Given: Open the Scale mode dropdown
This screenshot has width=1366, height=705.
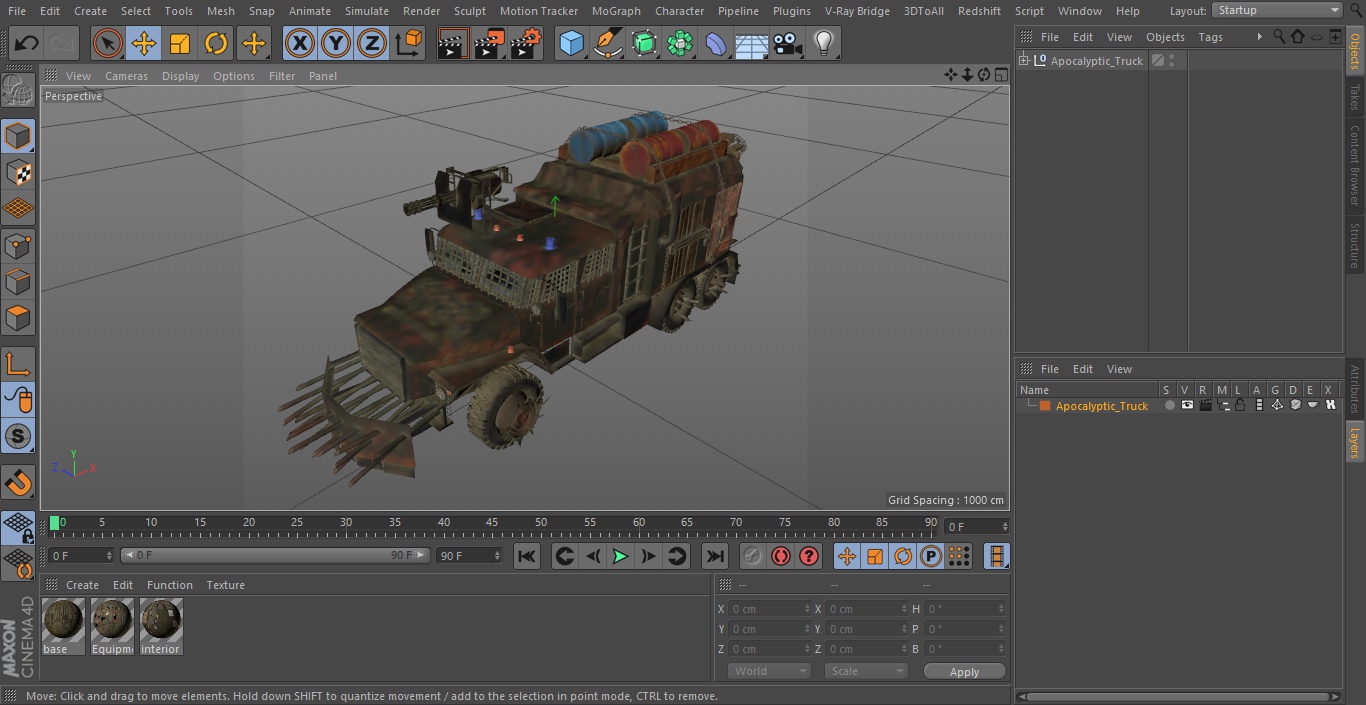Looking at the screenshot, I should (866, 671).
